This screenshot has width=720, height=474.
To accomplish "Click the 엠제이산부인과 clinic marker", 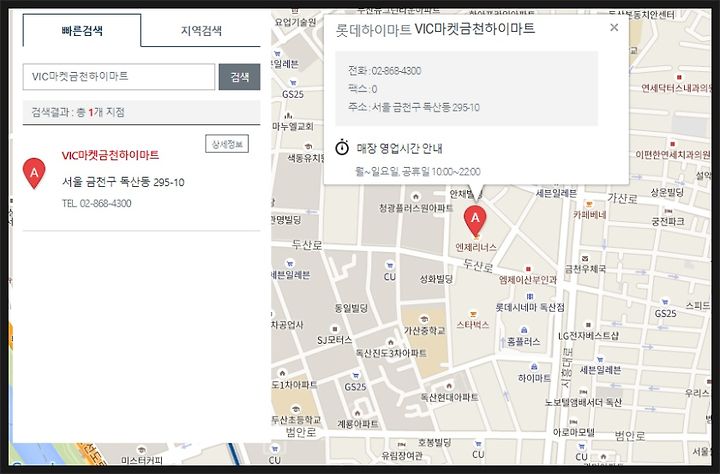I will coord(528,269).
